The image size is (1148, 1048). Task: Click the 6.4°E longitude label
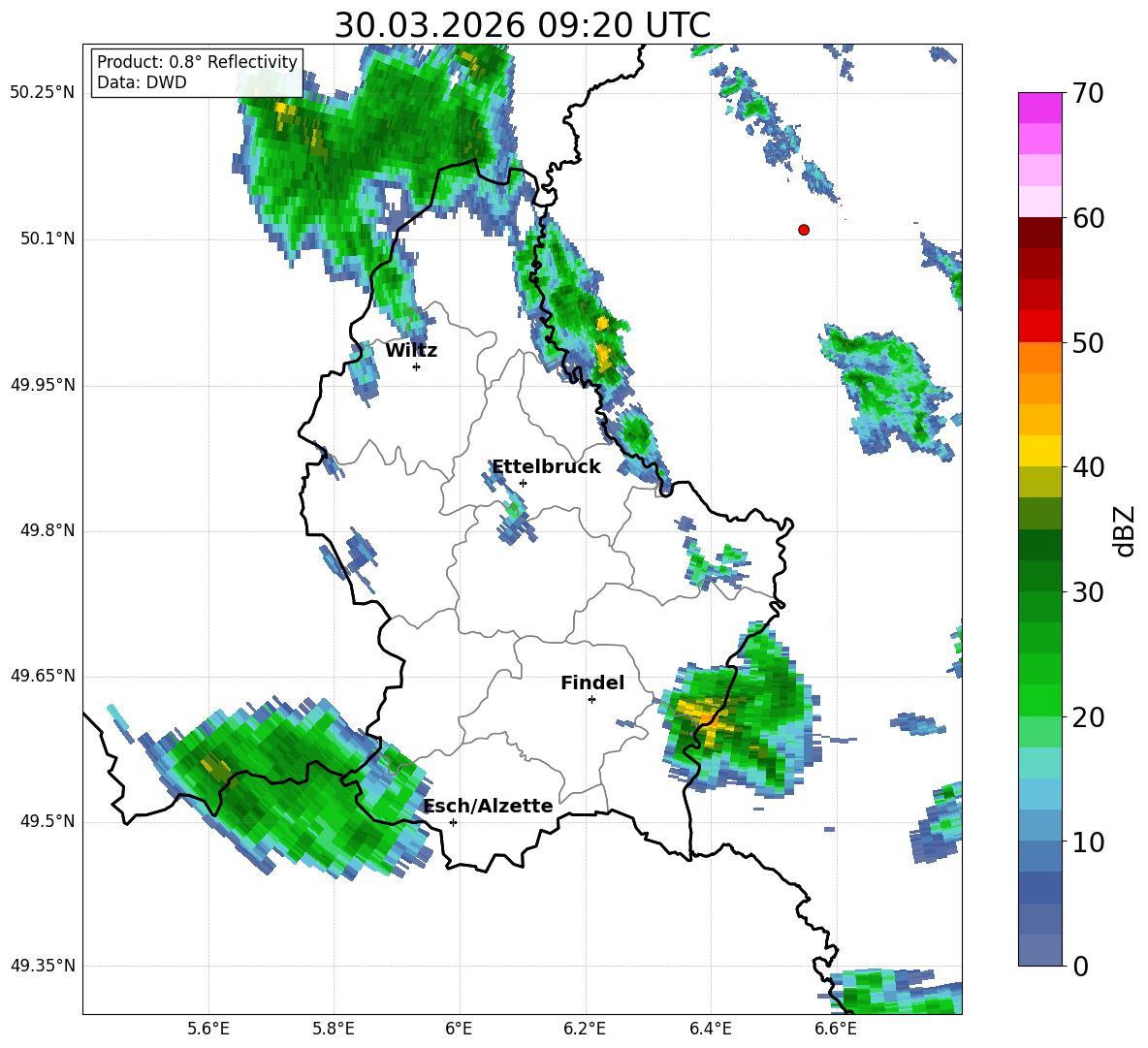(x=710, y=1029)
